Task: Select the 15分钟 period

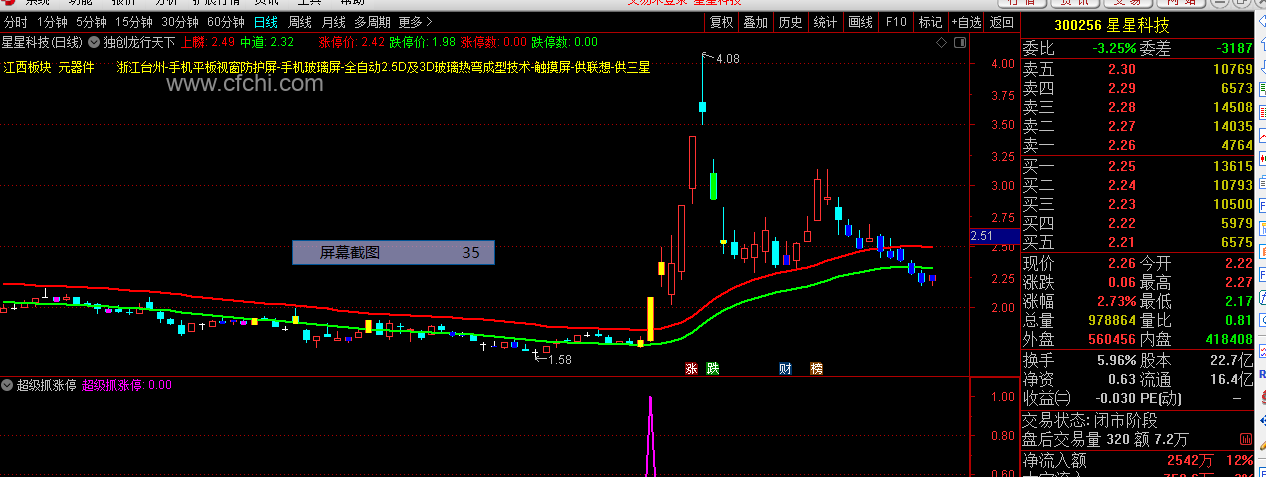Action: coord(133,22)
